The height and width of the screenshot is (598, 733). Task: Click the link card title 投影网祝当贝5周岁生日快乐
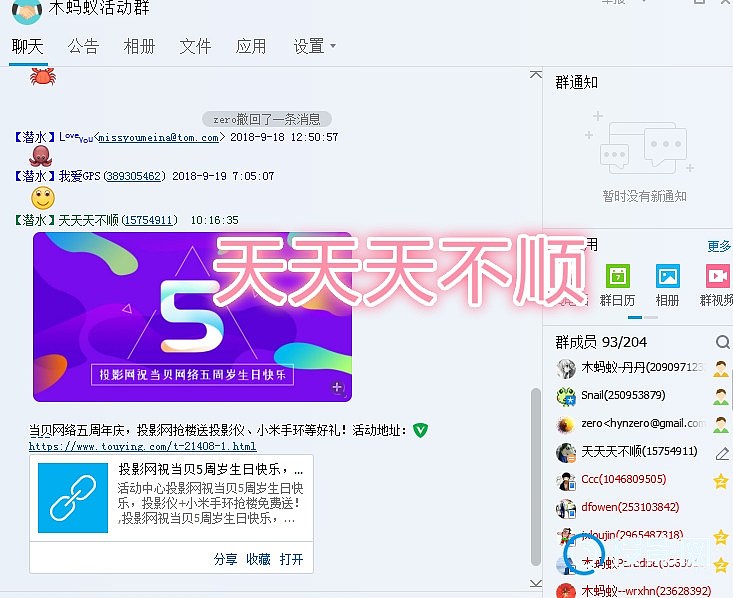[x=211, y=469]
